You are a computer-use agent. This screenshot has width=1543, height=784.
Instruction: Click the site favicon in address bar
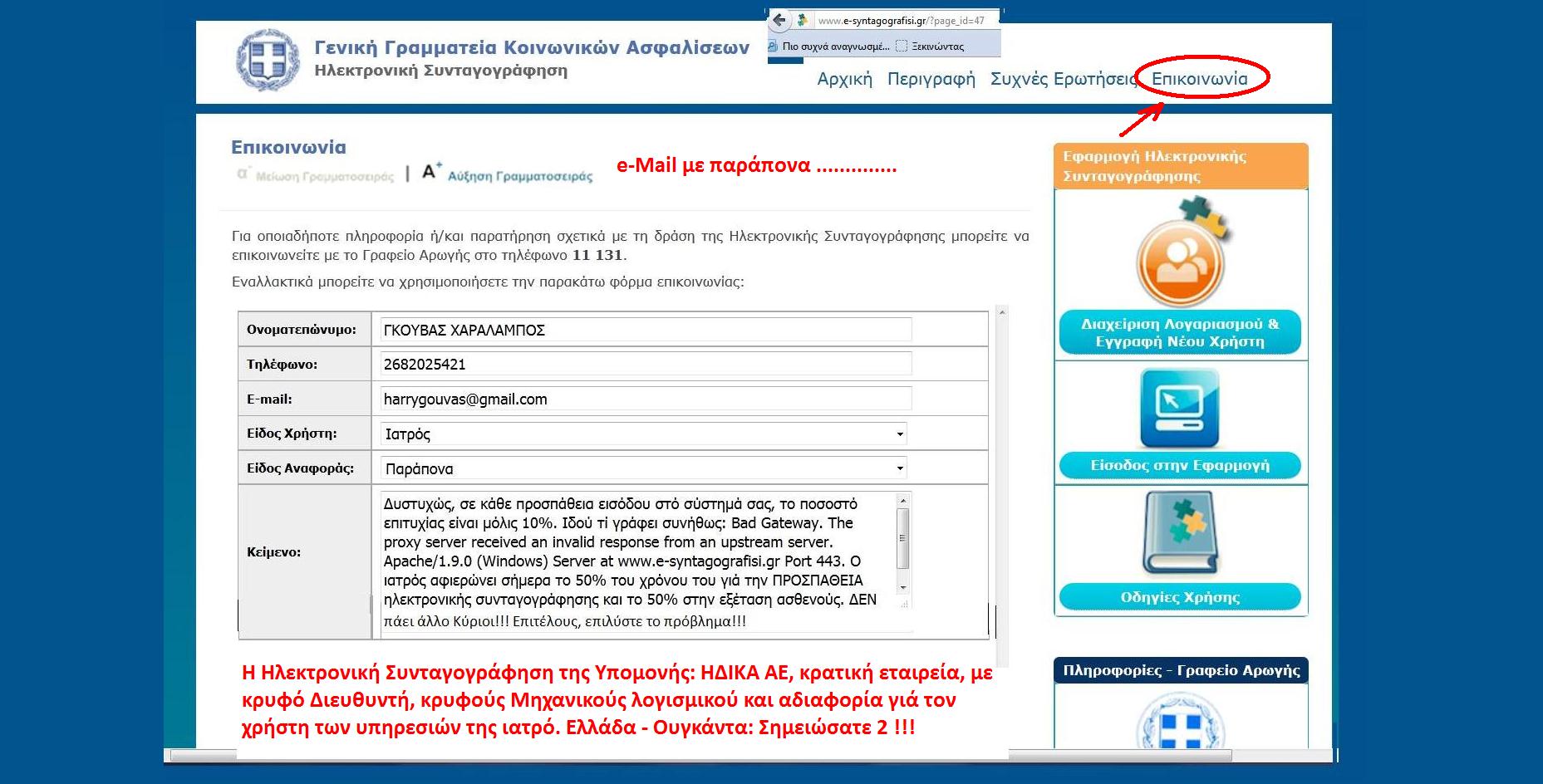[x=802, y=20]
